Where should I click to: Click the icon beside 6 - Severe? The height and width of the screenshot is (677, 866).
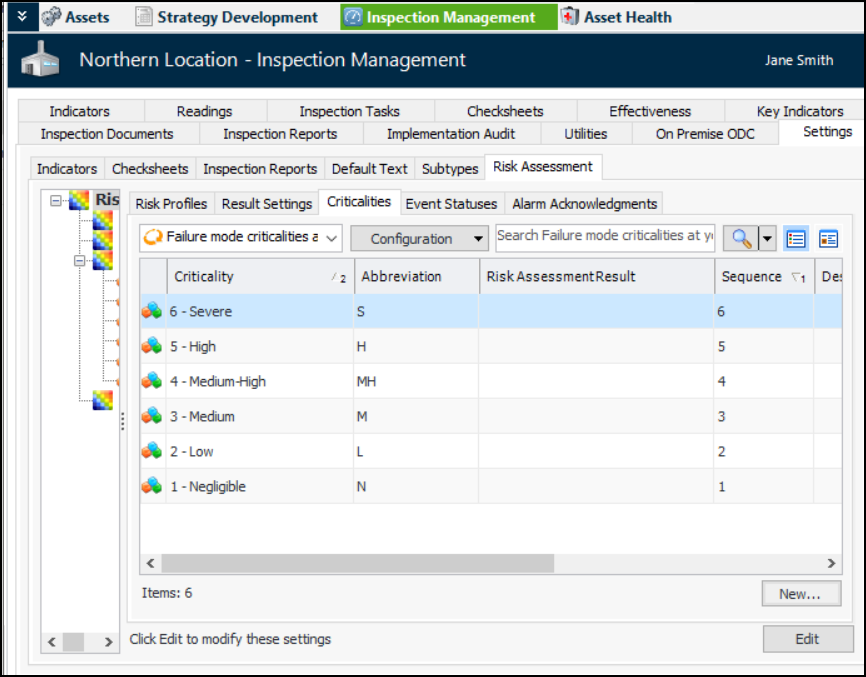click(x=152, y=312)
